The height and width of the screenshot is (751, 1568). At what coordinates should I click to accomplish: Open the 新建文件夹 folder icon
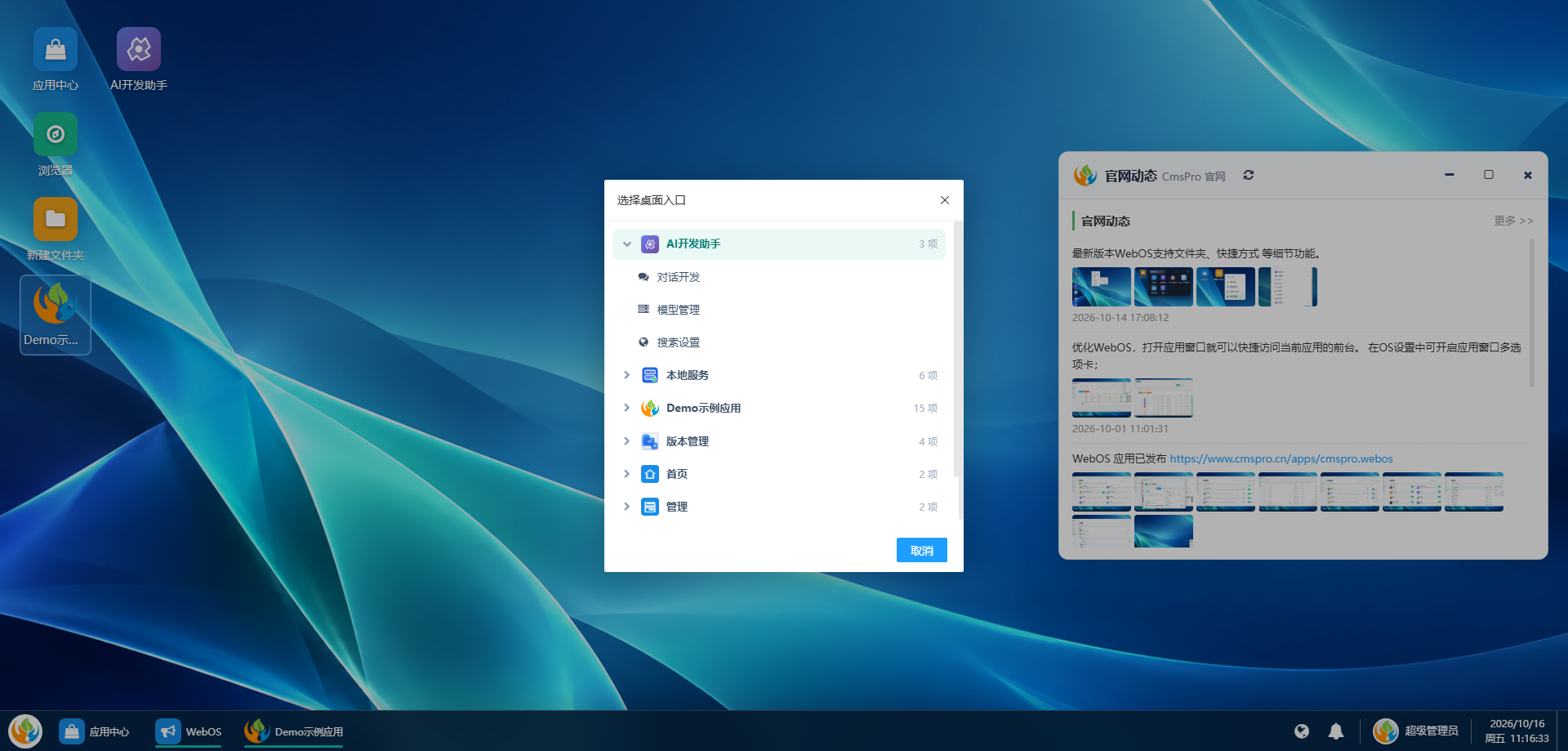pyautogui.click(x=56, y=229)
